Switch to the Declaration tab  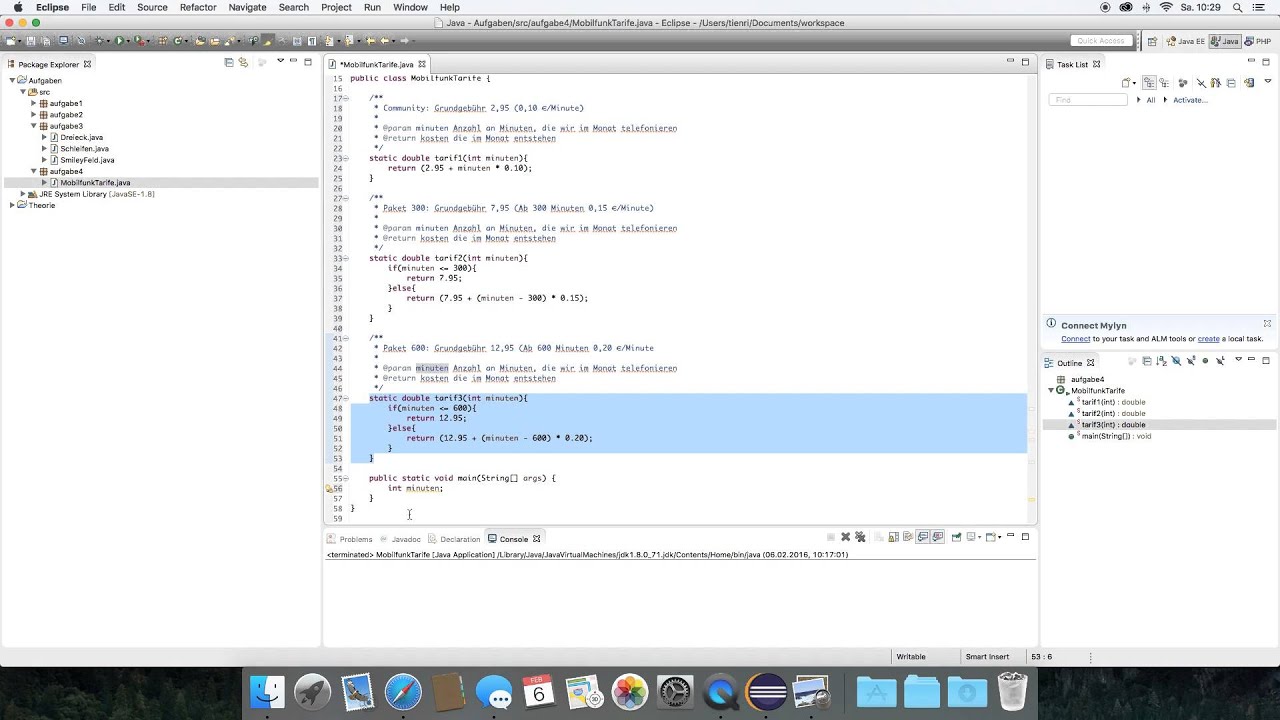[x=455, y=539]
